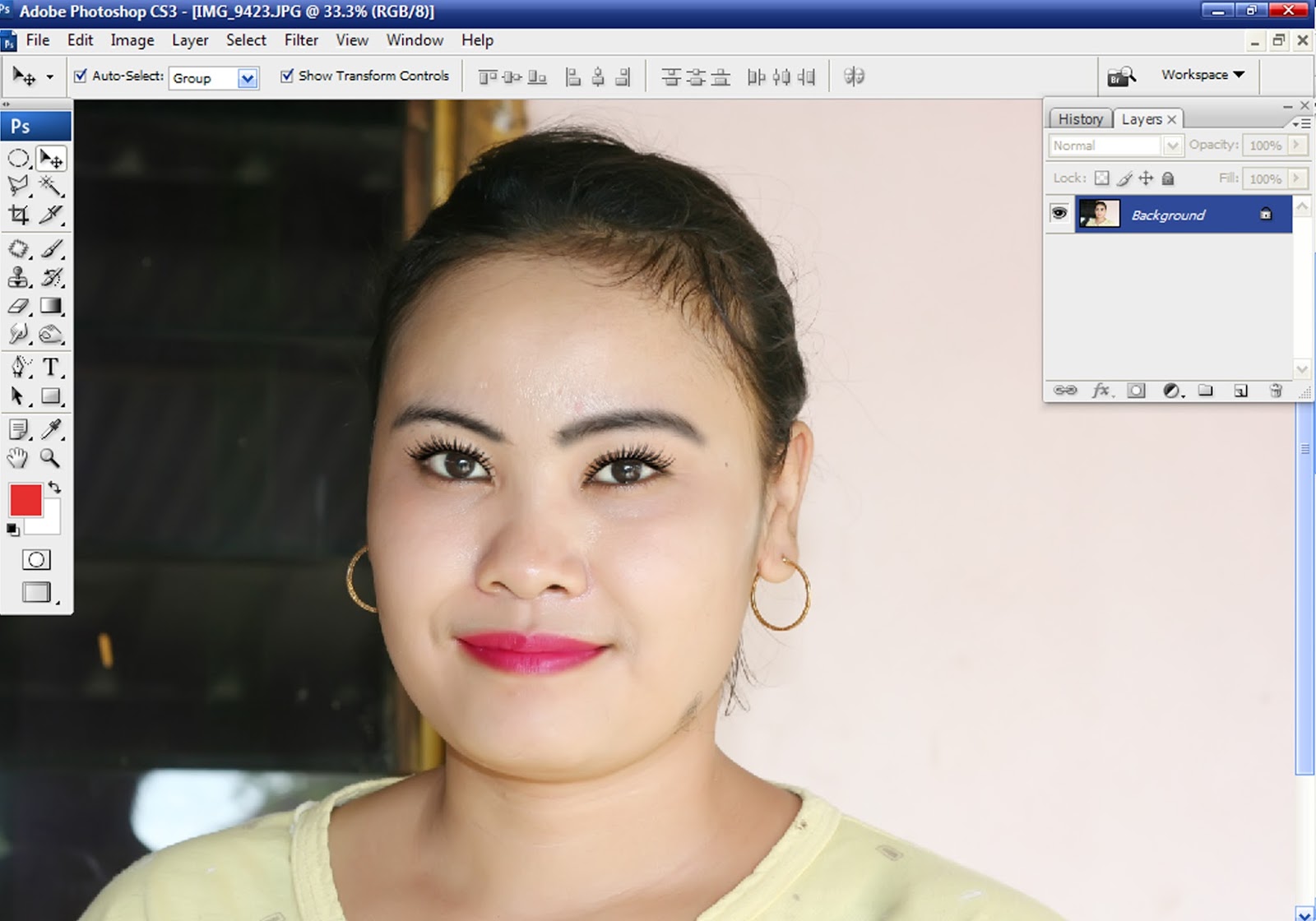This screenshot has height=921, width=1316.
Task: Select the Rectangle shape tool
Action: click(51, 396)
